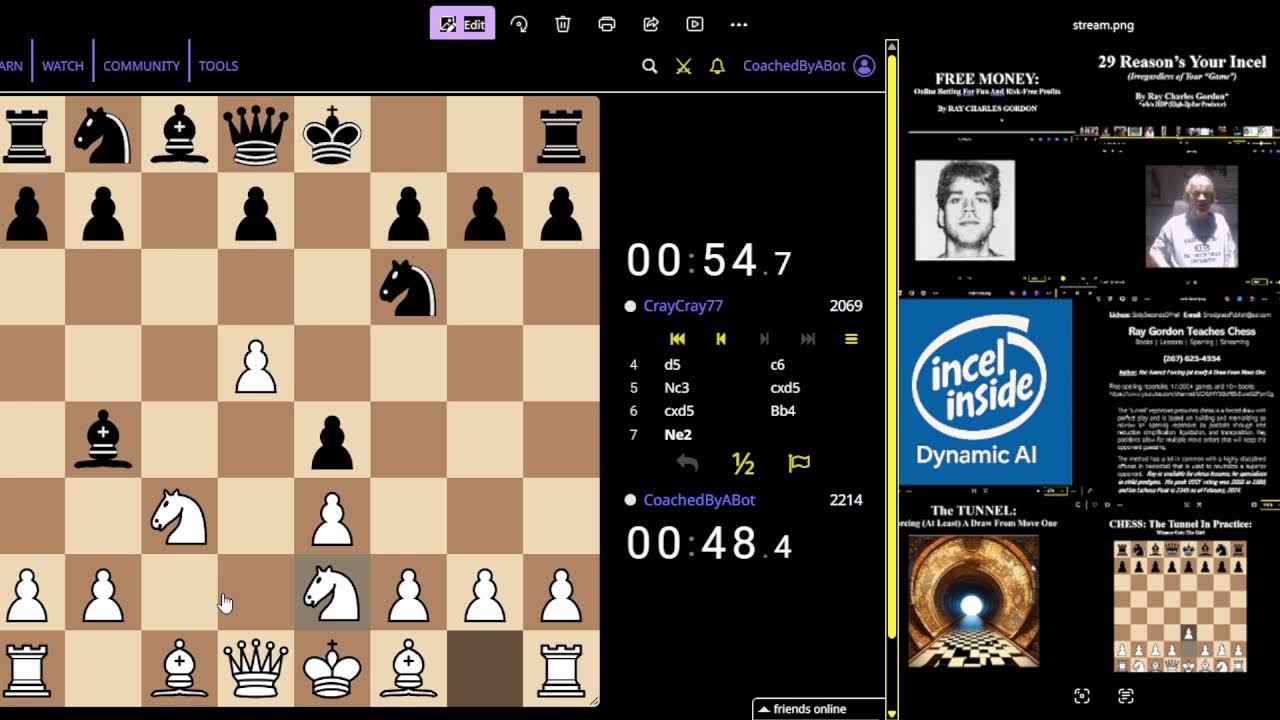The width and height of the screenshot is (1280, 720).
Task: Click the black knight on f6
Action: (x=408, y=288)
